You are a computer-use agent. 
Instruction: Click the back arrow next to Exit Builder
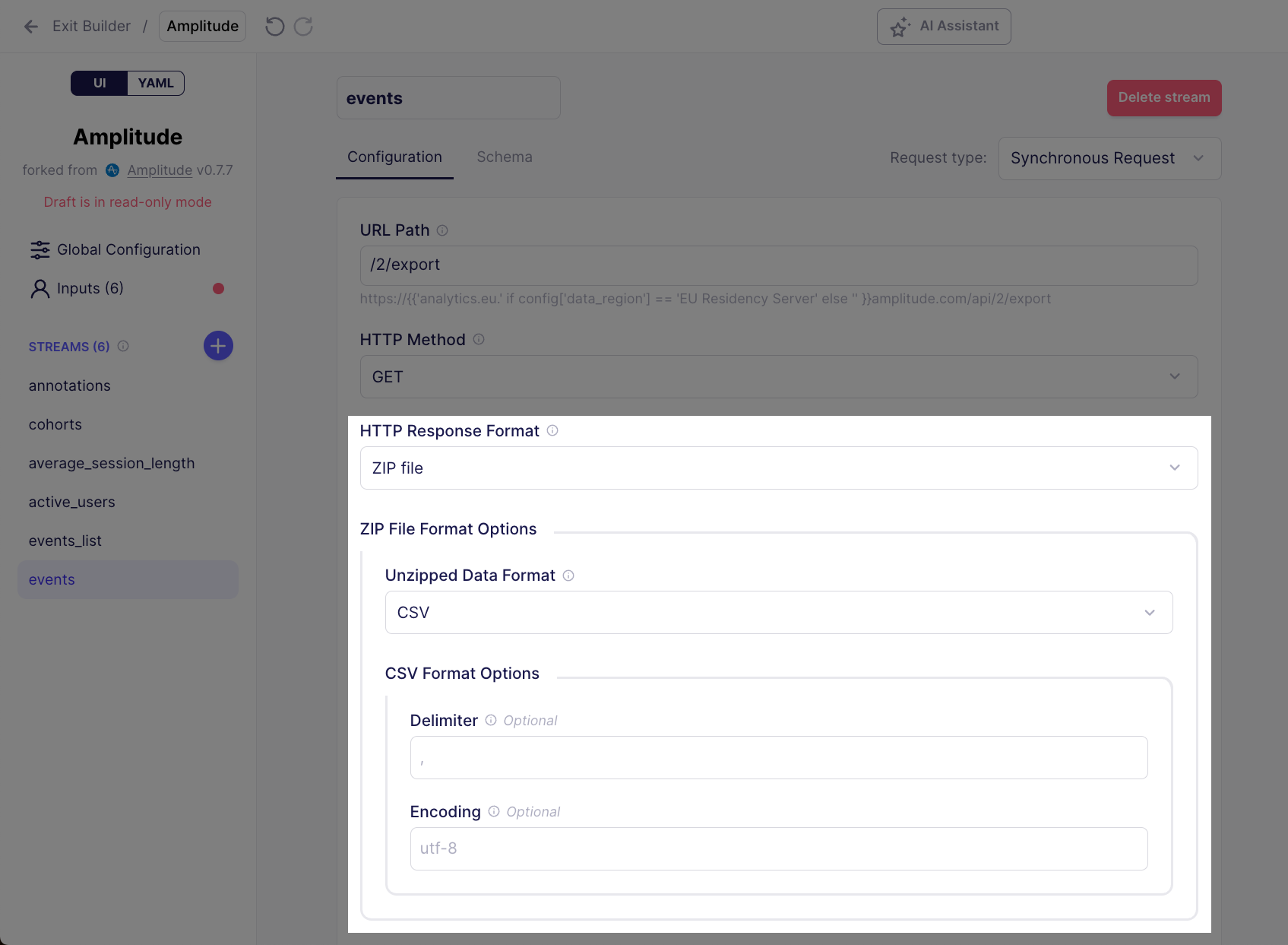point(30,26)
